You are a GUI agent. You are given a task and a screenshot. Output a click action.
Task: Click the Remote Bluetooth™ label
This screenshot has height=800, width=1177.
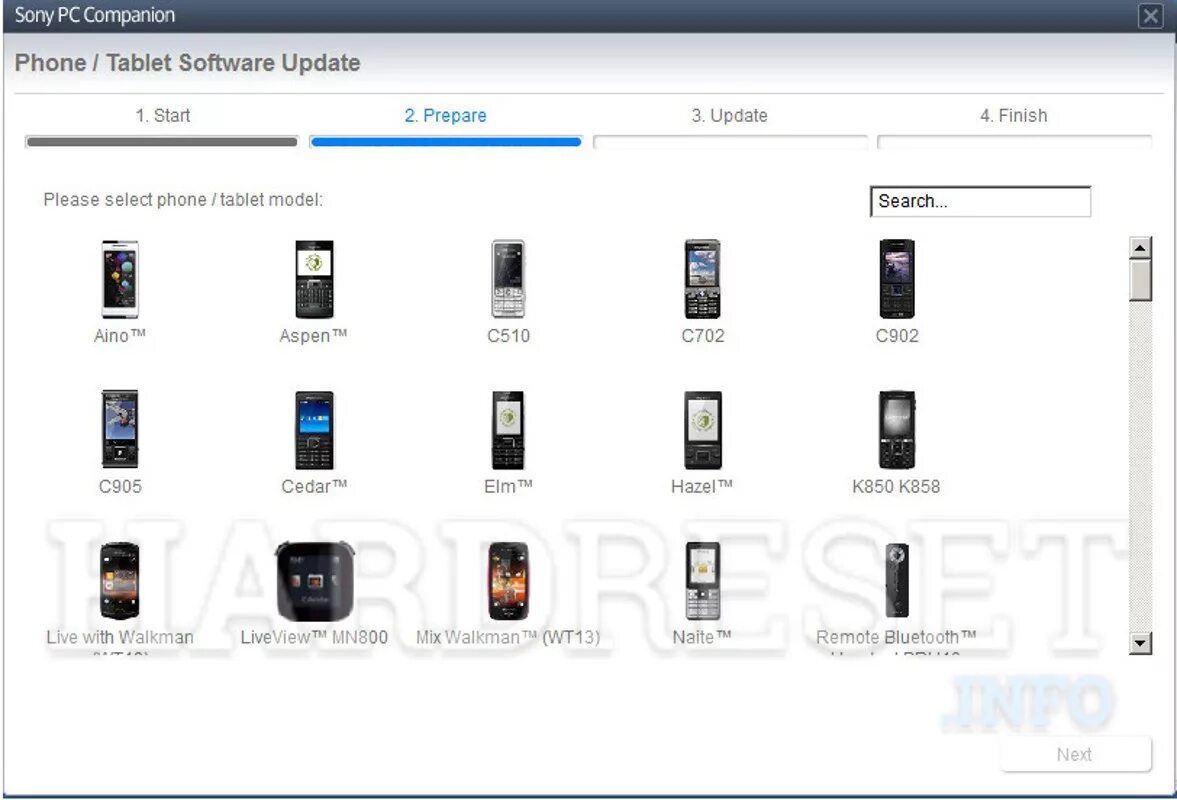point(896,637)
